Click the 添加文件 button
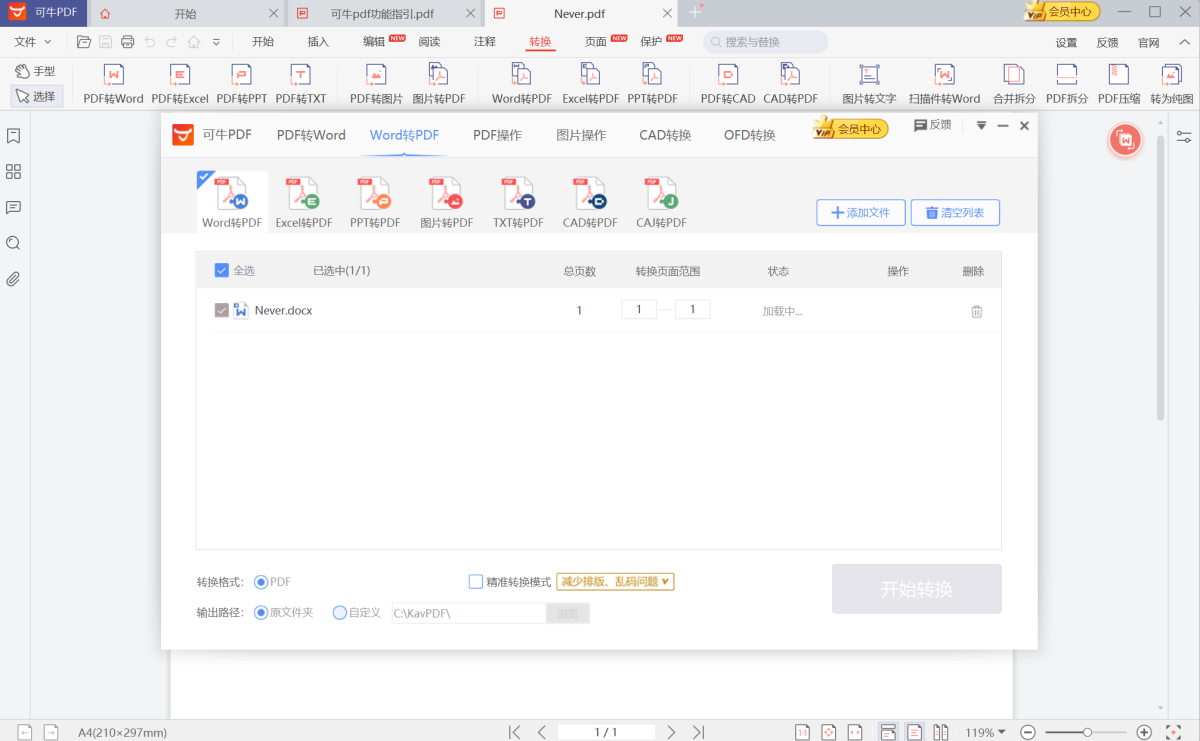Viewport: 1200px width, 741px height. click(x=861, y=213)
